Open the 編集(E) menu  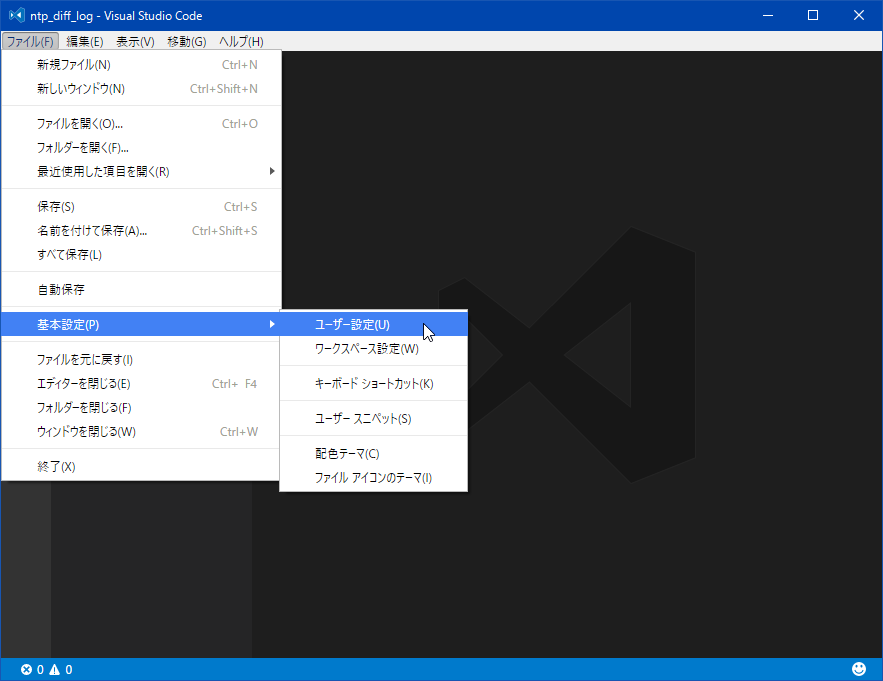tap(84, 41)
